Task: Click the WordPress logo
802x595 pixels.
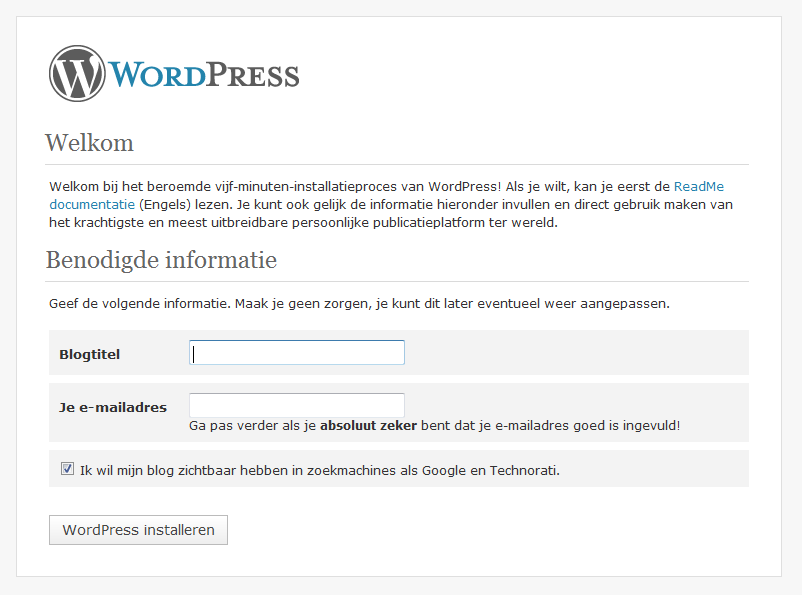Action: (174, 73)
